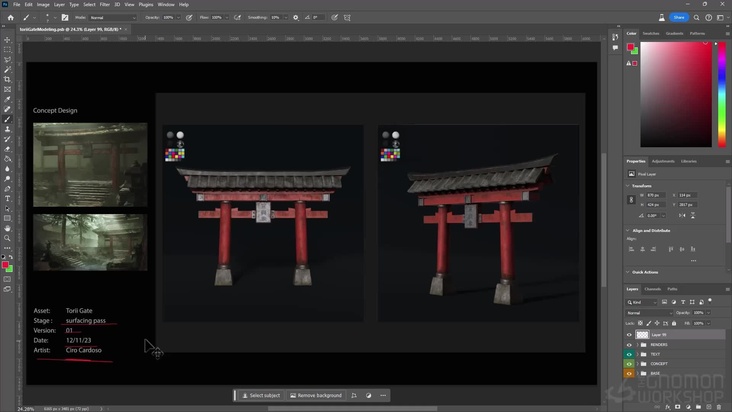Toggle lock transparent pixels
732x412 pixels.
pos(640,323)
